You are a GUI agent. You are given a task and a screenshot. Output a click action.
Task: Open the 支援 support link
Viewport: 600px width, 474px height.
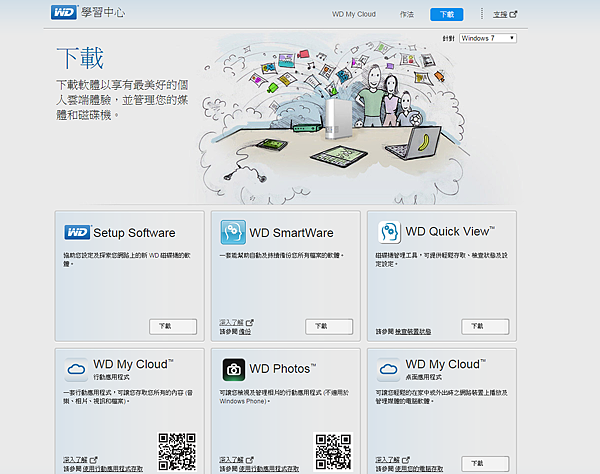click(500, 15)
